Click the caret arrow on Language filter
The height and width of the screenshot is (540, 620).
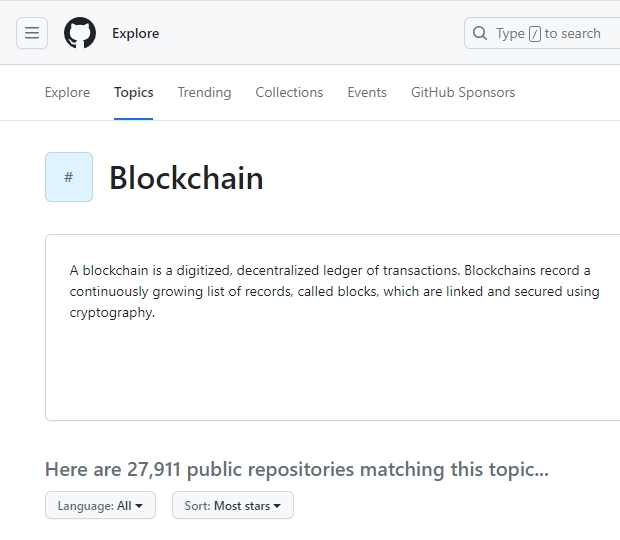[139, 507]
